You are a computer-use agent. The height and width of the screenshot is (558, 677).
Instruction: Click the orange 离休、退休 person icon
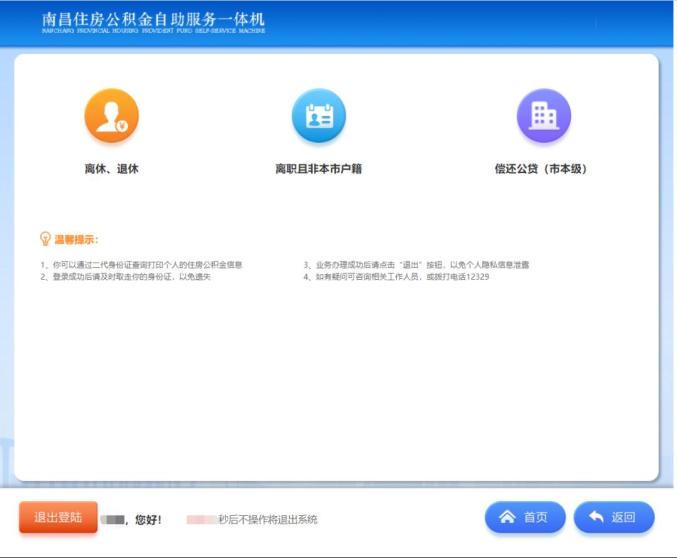coord(111,117)
